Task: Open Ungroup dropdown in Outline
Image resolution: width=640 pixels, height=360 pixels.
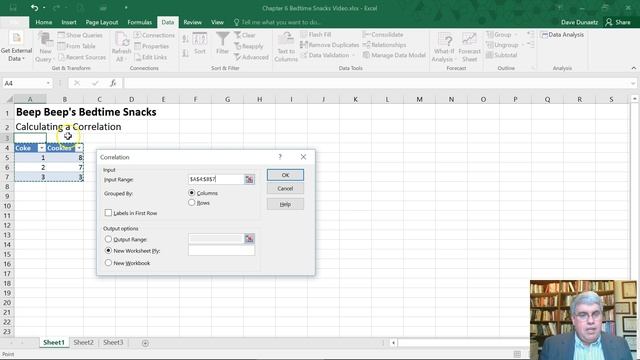Action: pos(522,45)
